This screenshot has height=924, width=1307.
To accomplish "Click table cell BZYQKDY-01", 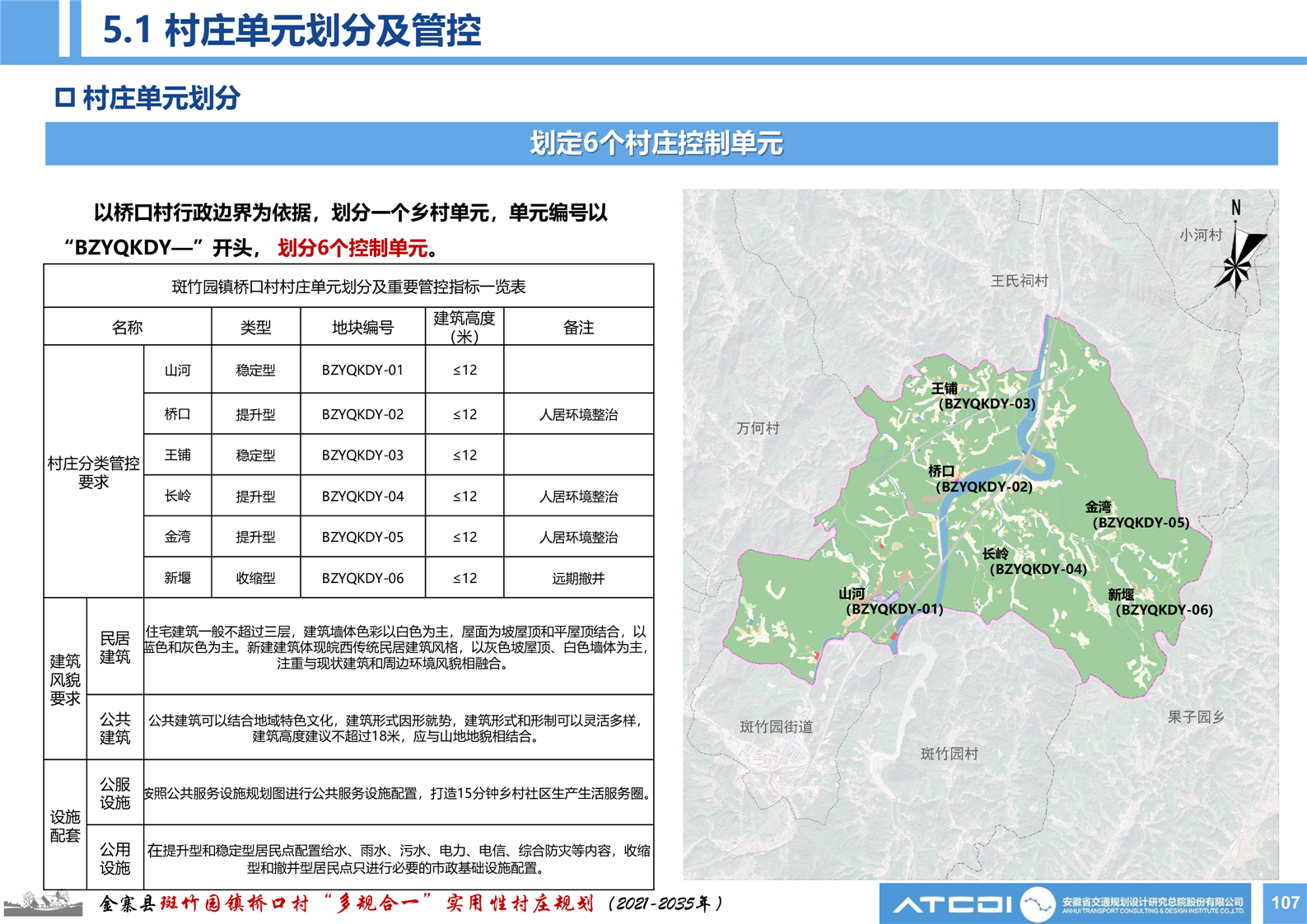I will [x=363, y=370].
